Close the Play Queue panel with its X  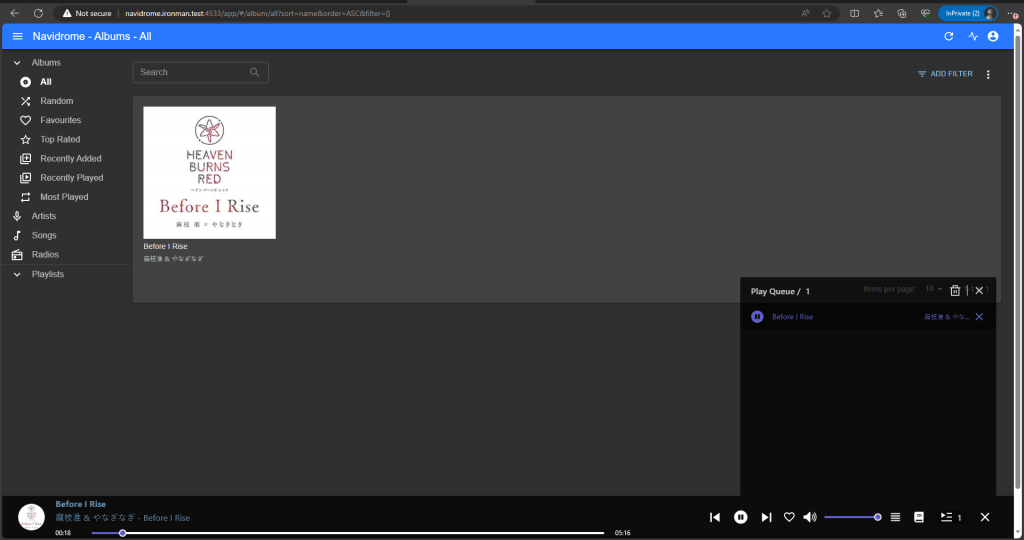click(979, 291)
